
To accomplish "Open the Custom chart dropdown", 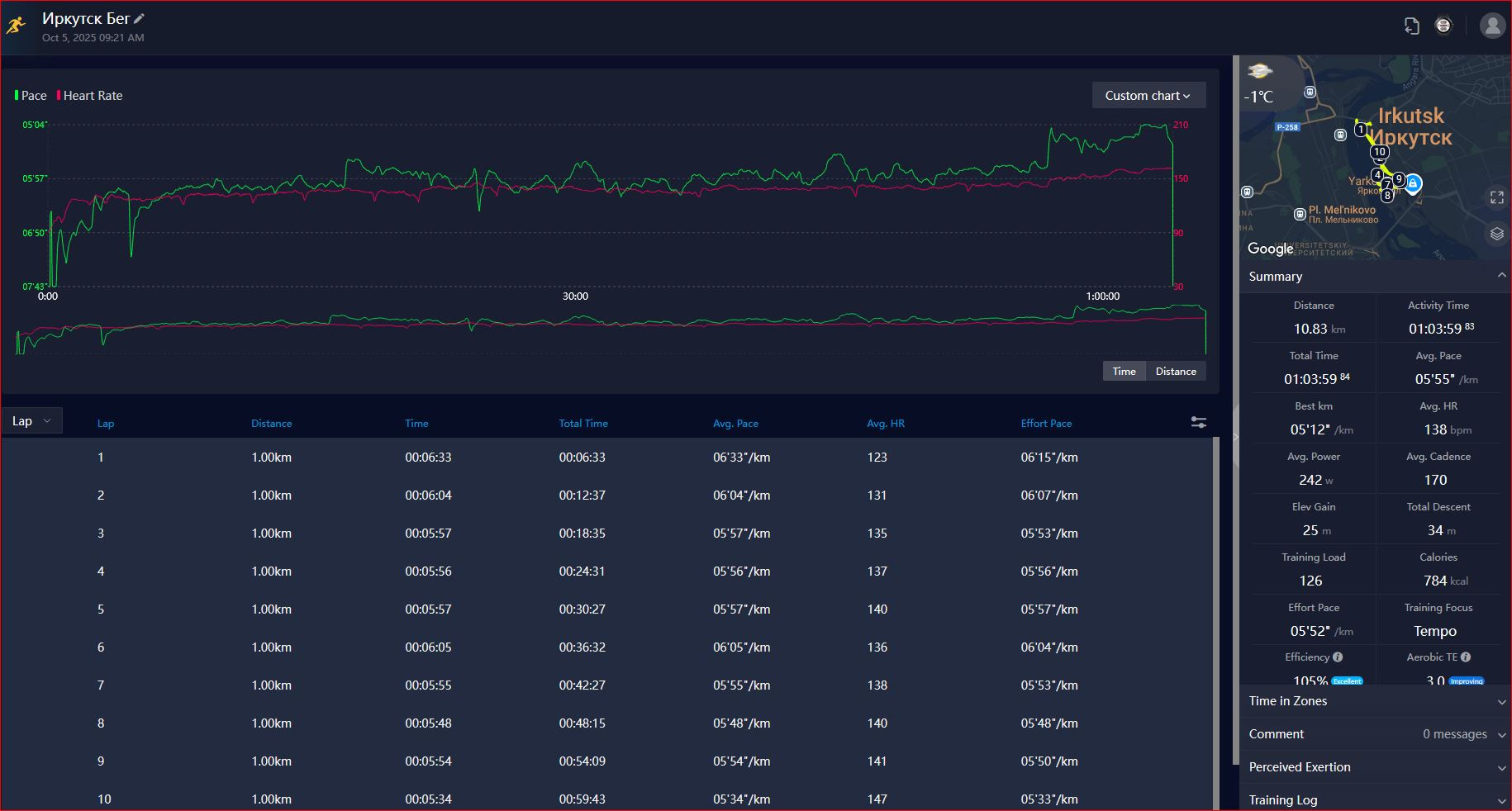I will click(x=1148, y=95).
